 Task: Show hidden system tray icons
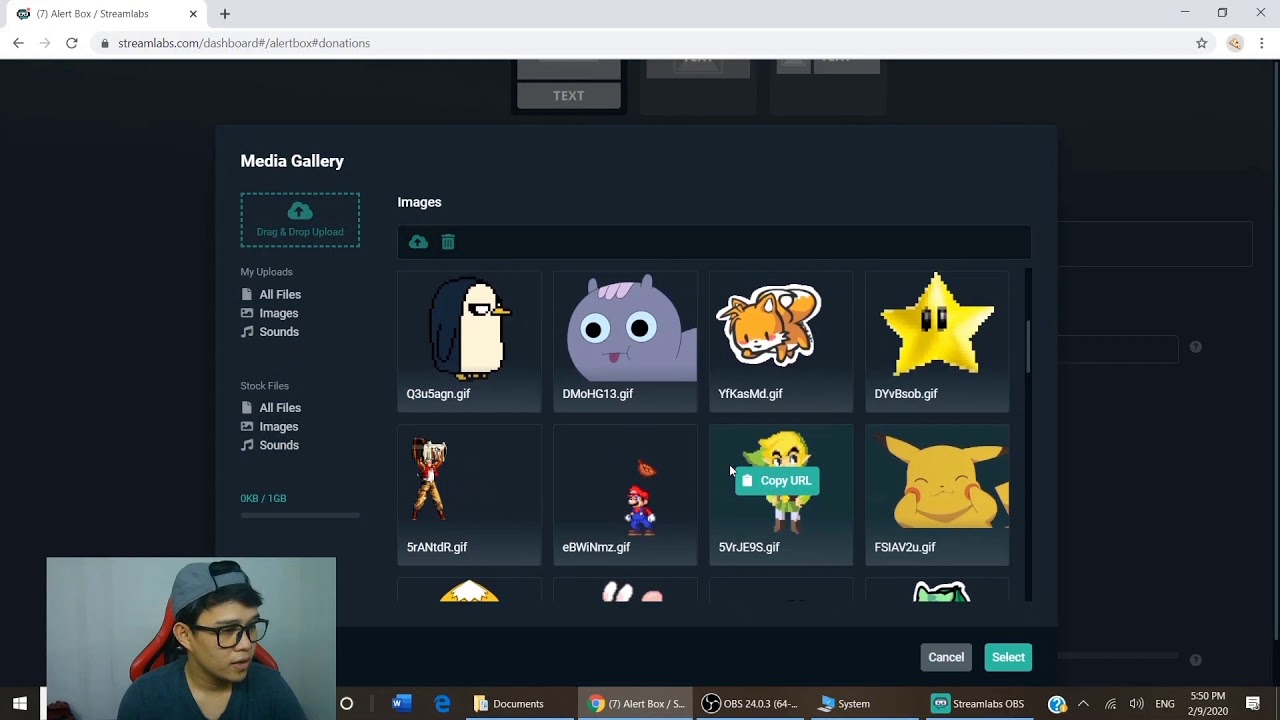click(1083, 704)
